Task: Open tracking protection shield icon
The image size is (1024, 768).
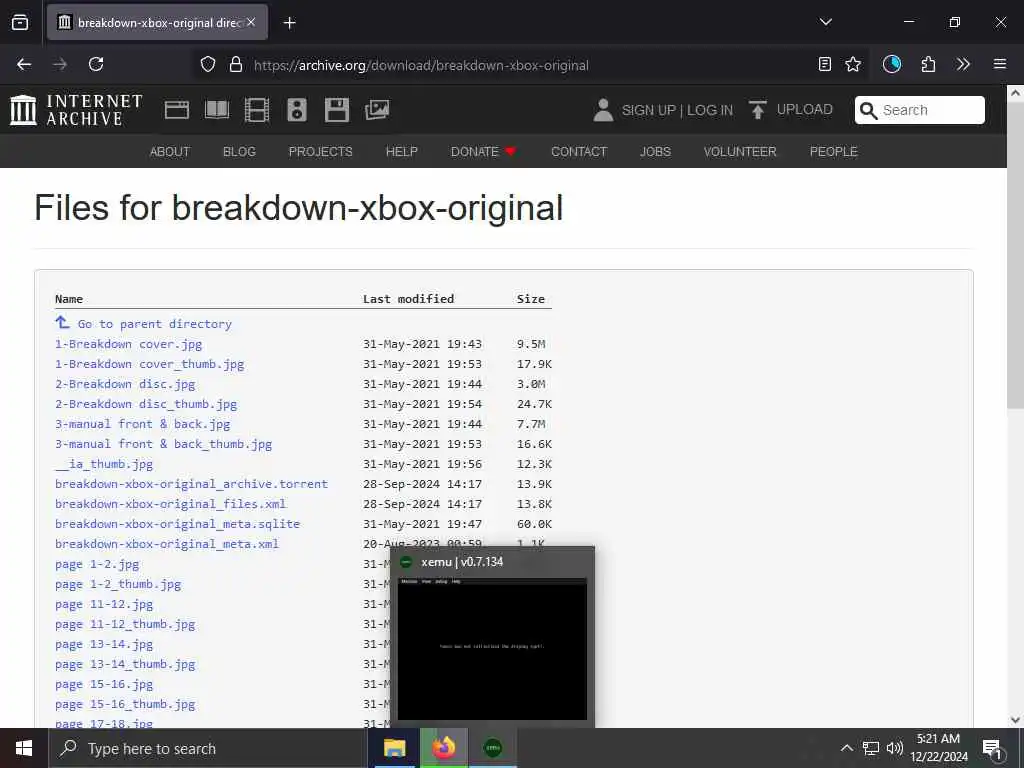Action: [x=208, y=64]
